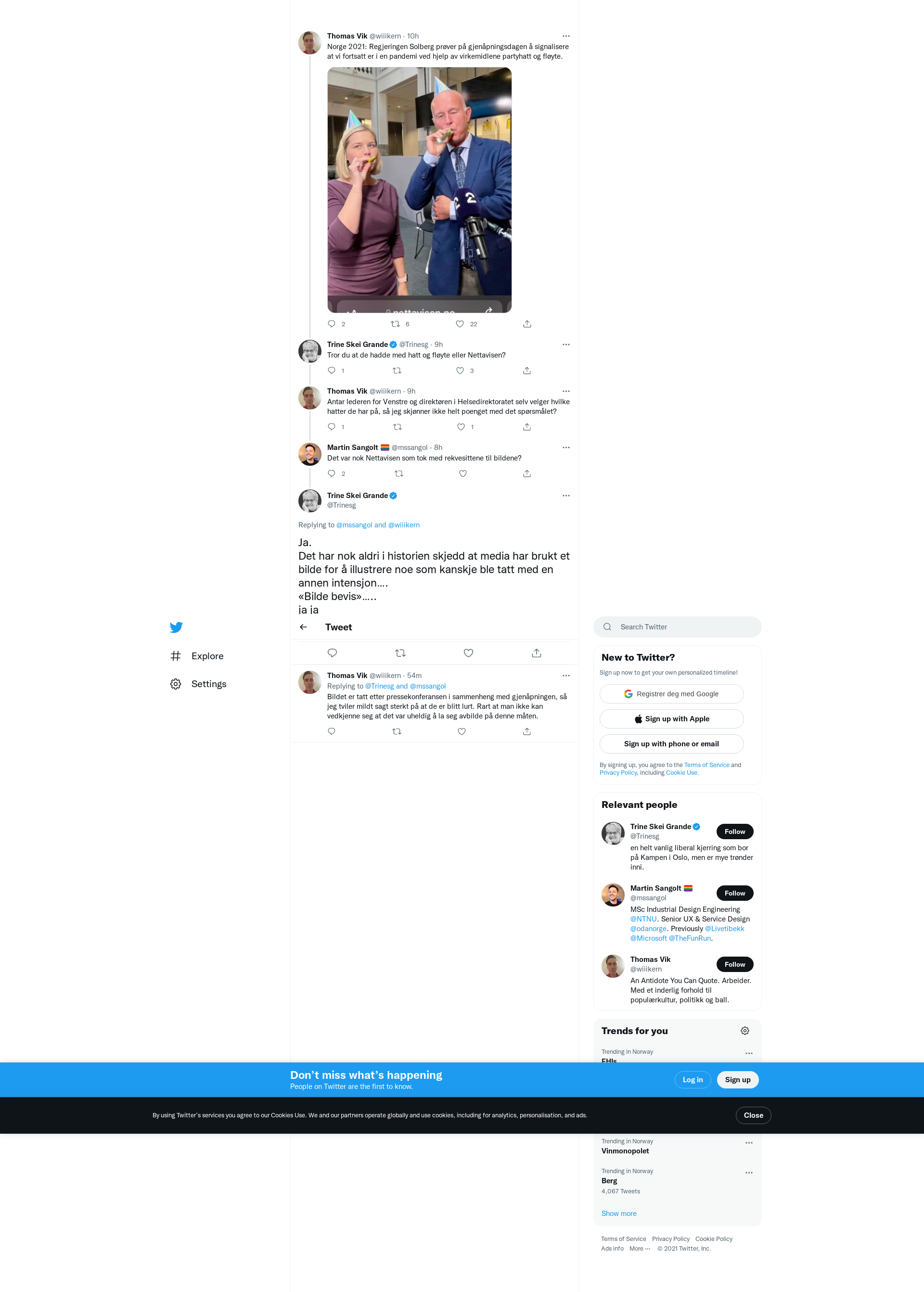
Task: Share Thomas Vik's 9h tweet
Action: 527,427
